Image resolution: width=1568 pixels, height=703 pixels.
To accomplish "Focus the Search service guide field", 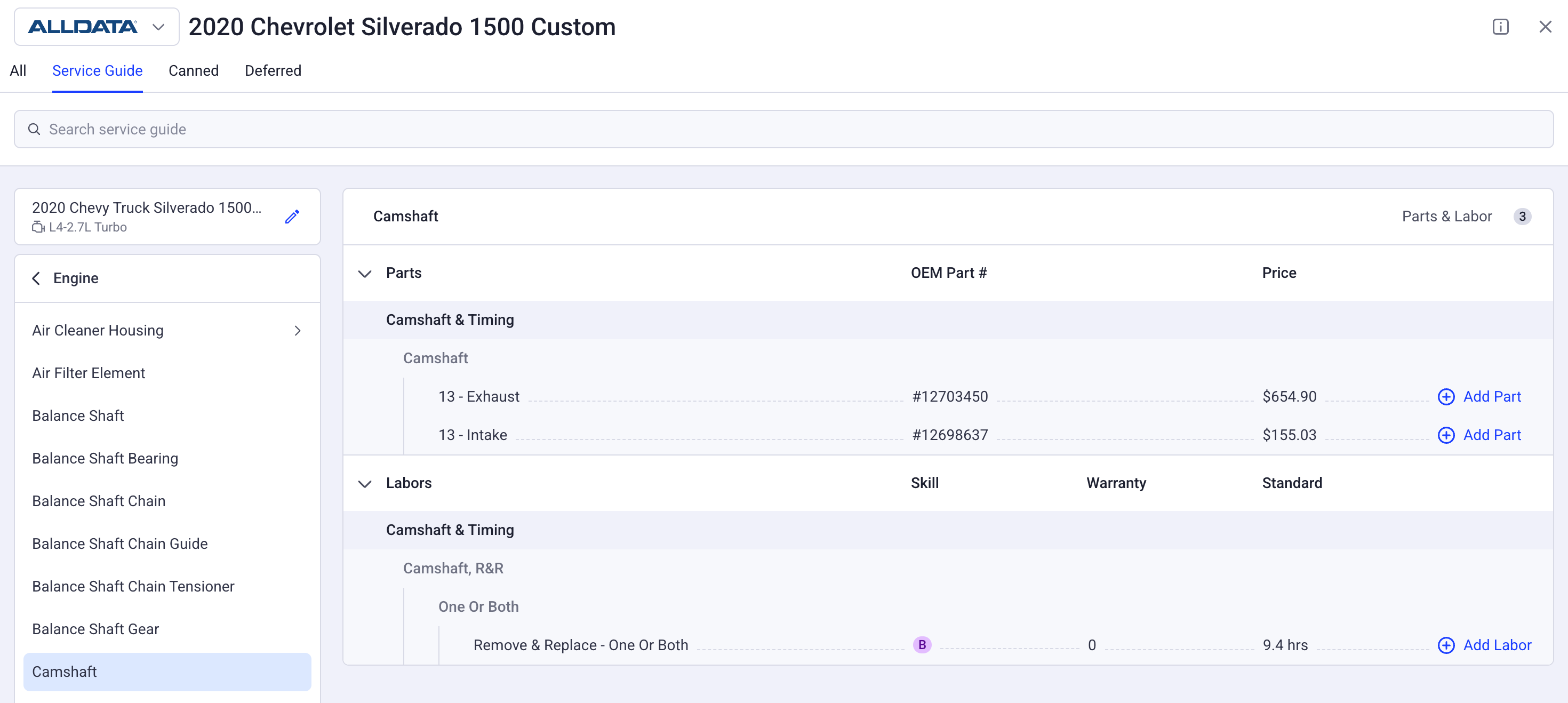I will tap(784, 129).
